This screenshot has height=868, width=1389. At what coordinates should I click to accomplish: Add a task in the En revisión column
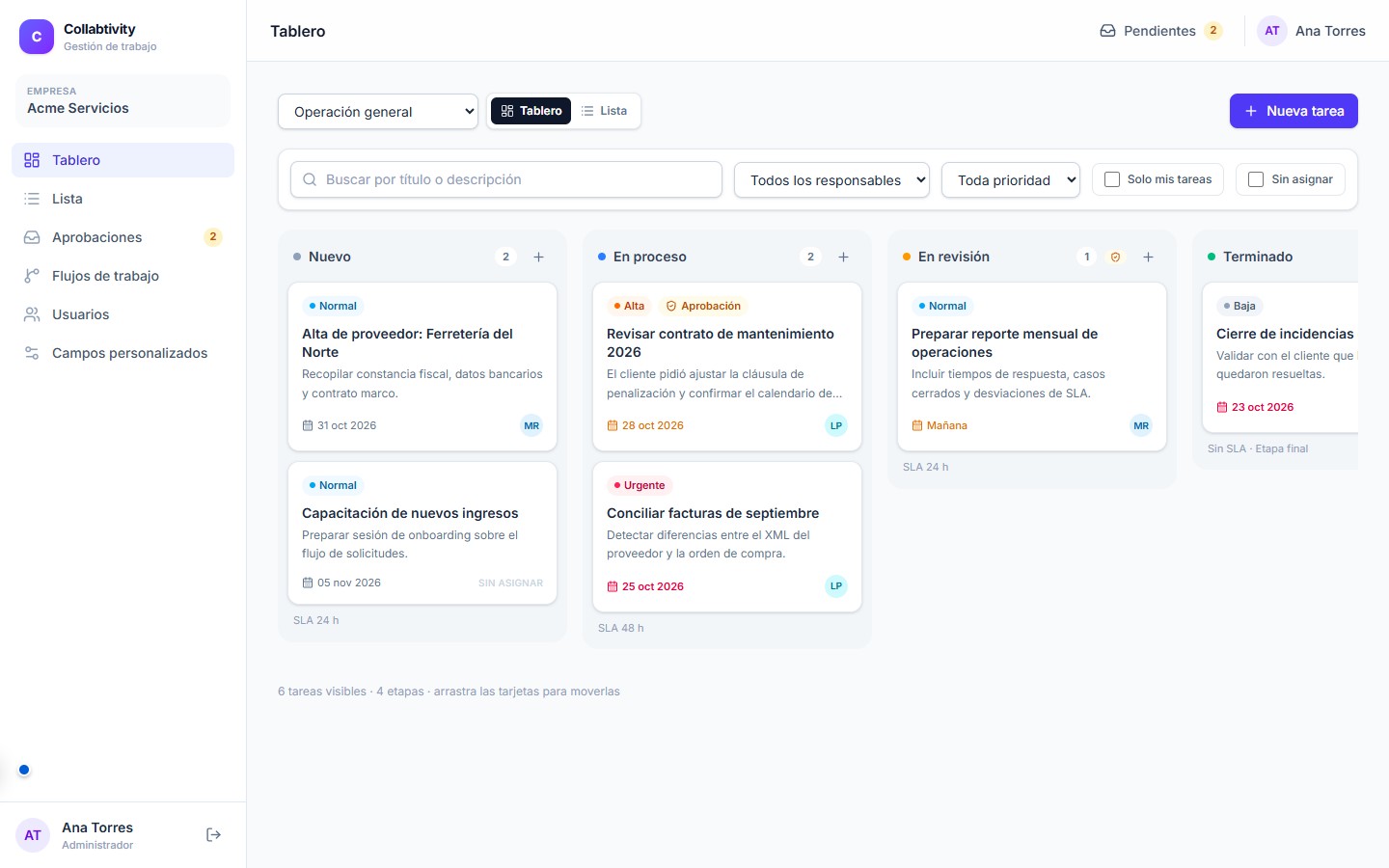1148,257
